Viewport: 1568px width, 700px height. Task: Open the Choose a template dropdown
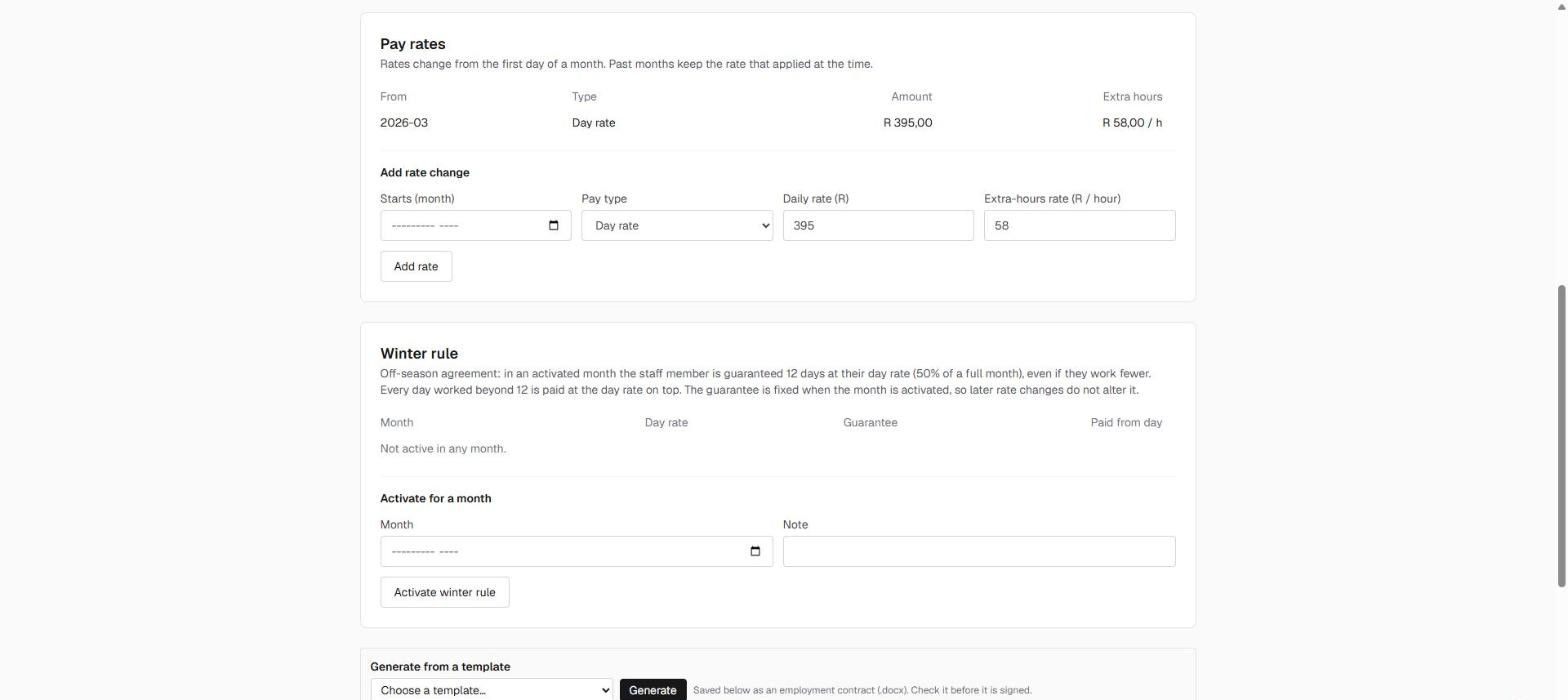(492, 690)
